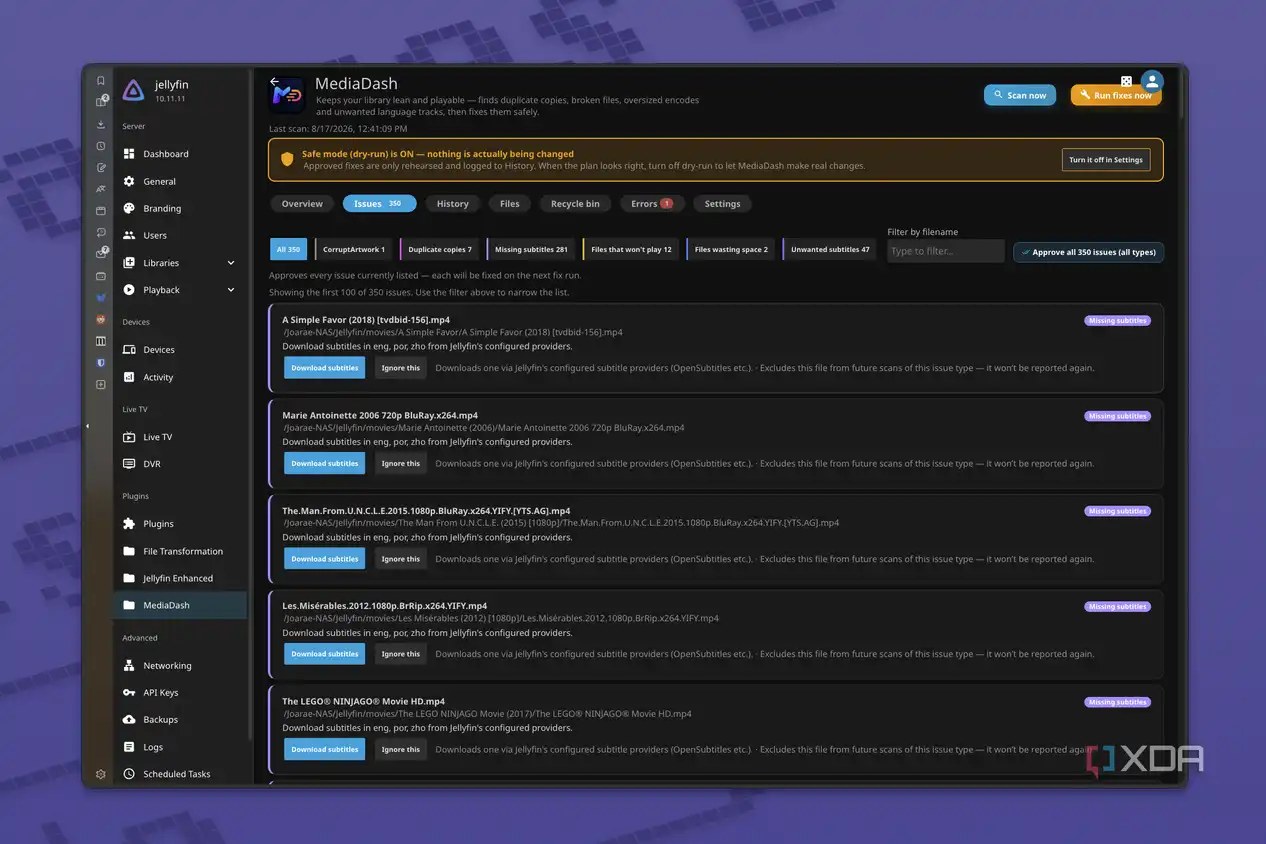
Task: Open the blue shield icon in browser sidebar
Action: tap(101, 363)
